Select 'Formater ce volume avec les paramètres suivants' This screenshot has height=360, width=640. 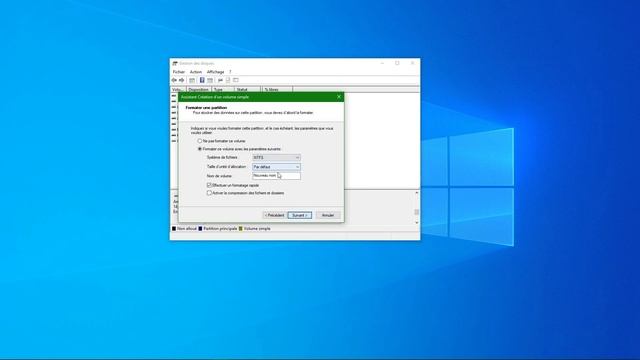[200, 149]
